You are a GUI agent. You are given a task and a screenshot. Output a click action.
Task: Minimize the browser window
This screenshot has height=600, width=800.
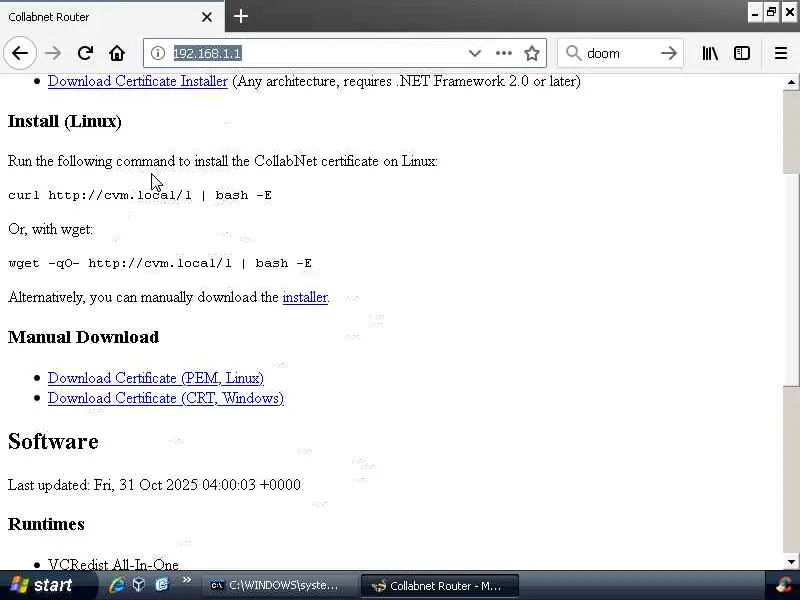pyautogui.click(x=755, y=13)
